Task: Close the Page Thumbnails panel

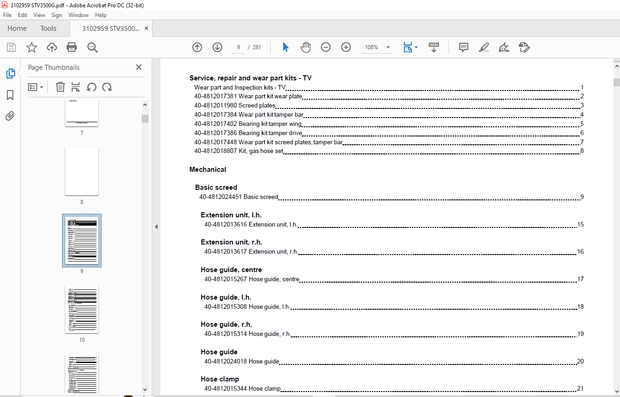Action: 139,67
